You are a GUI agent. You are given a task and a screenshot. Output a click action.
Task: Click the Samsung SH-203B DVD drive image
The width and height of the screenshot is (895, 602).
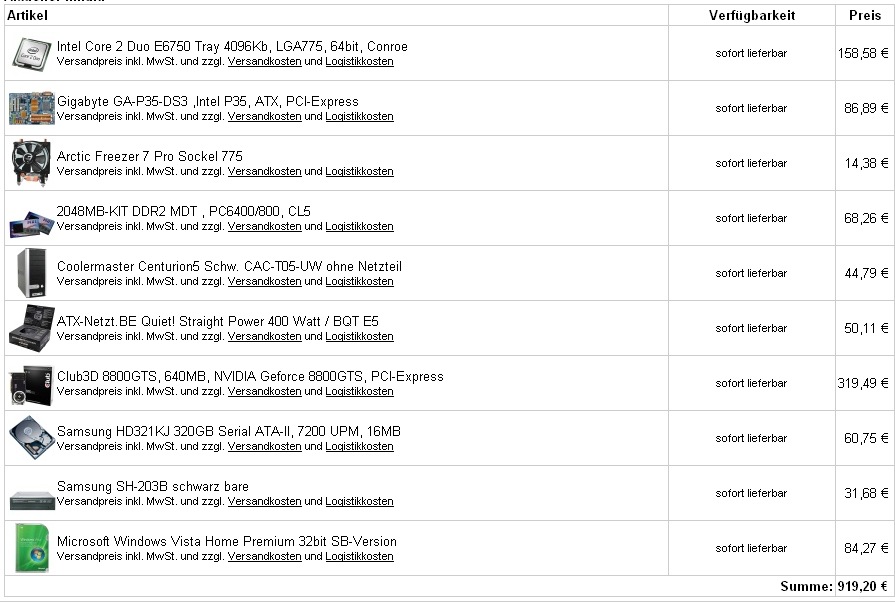33,500
